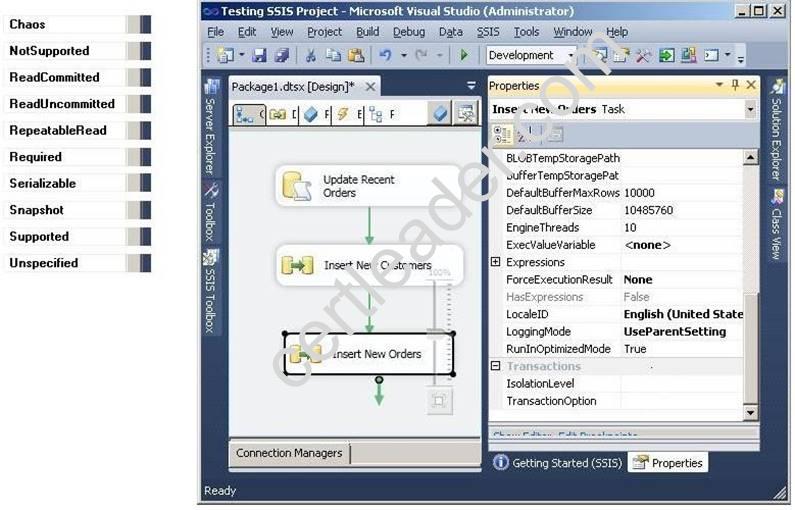Screen dimensions: 795x510
Task: Open the Project menu
Action: click(x=324, y=32)
